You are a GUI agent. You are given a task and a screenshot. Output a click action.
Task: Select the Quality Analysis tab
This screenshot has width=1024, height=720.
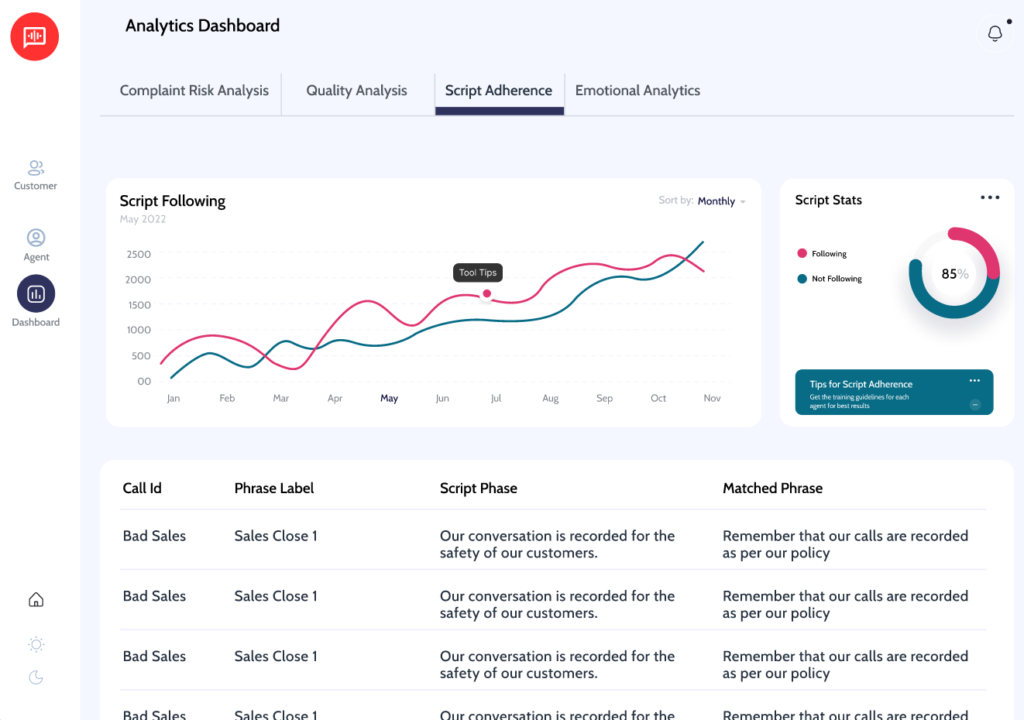point(356,91)
